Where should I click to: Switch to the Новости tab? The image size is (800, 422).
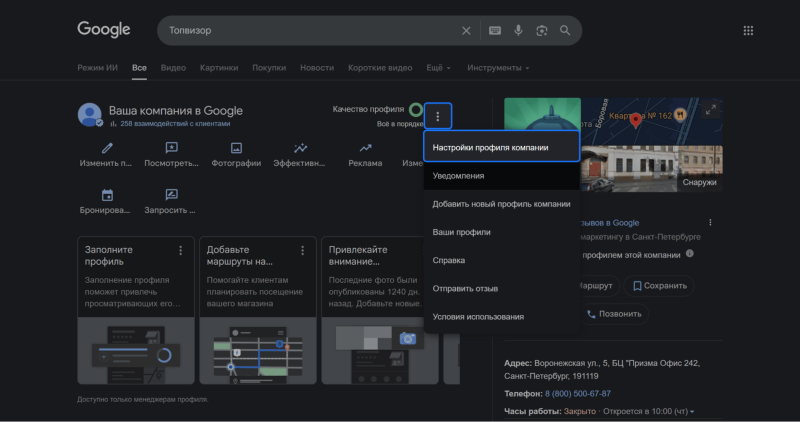(x=317, y=68)
